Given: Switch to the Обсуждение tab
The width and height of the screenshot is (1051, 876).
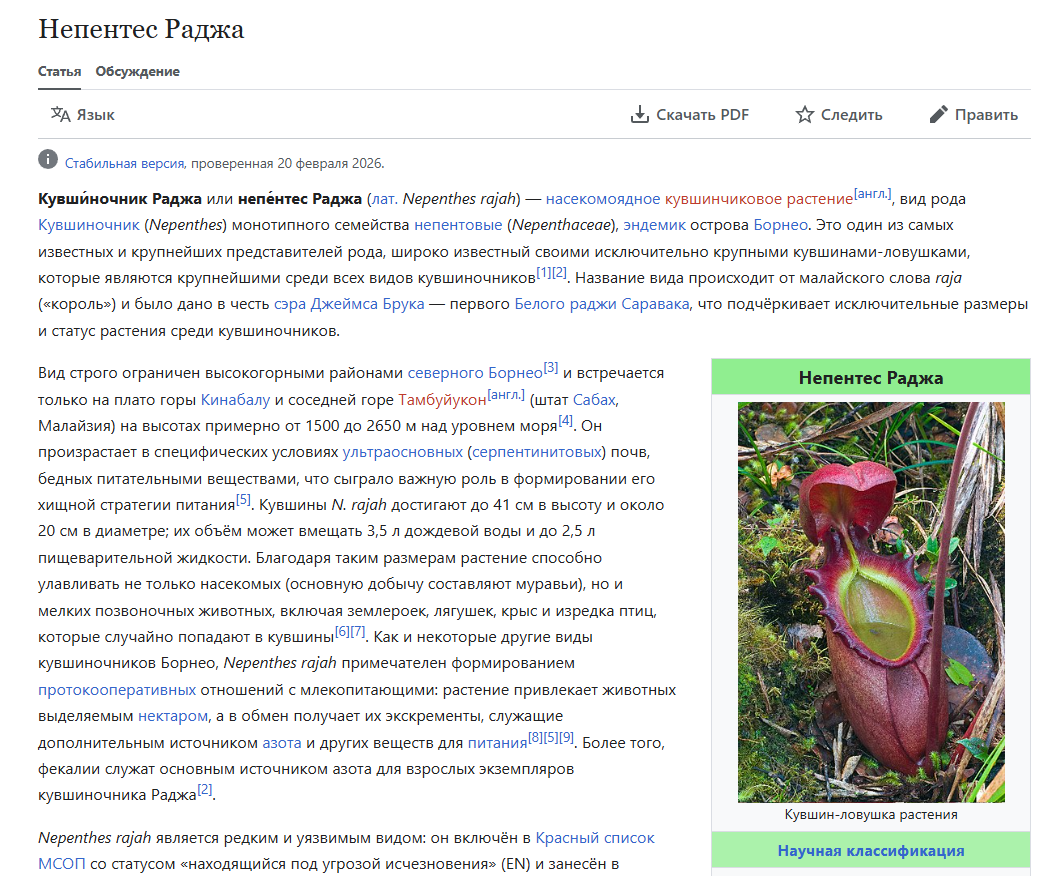Looking at the screenshot, I should pos(137,72).
